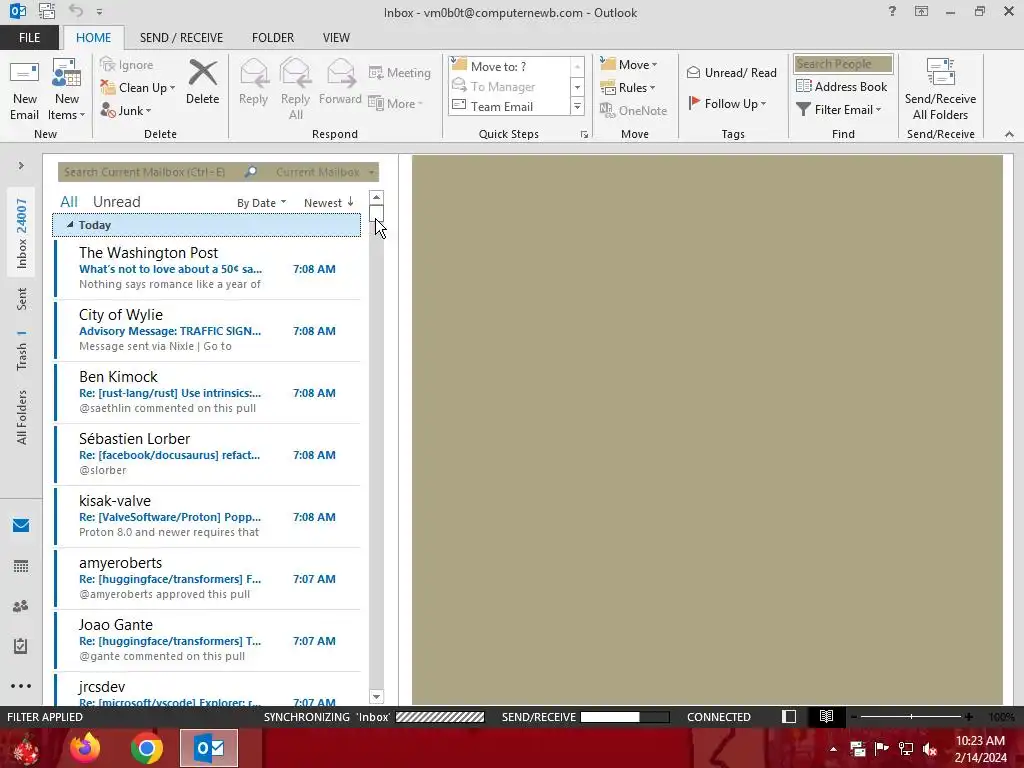Open By Date arrangement dropdown
The image size is (1024, 768).
(261, 202)
